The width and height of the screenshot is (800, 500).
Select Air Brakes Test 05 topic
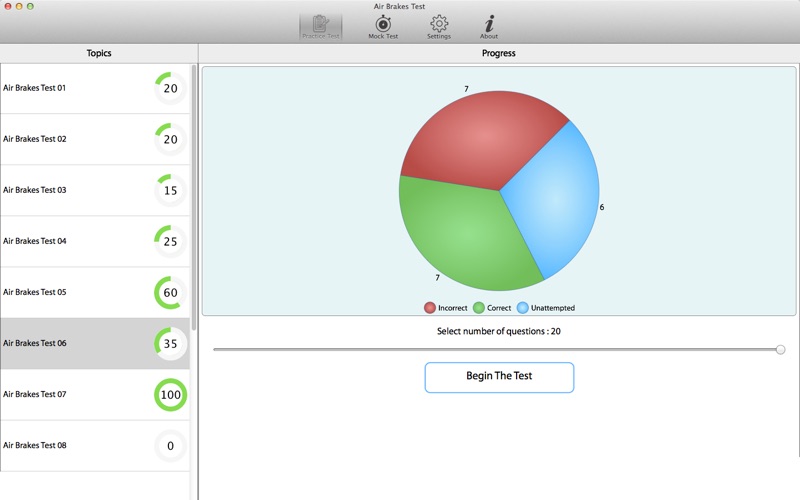point(95,292)
